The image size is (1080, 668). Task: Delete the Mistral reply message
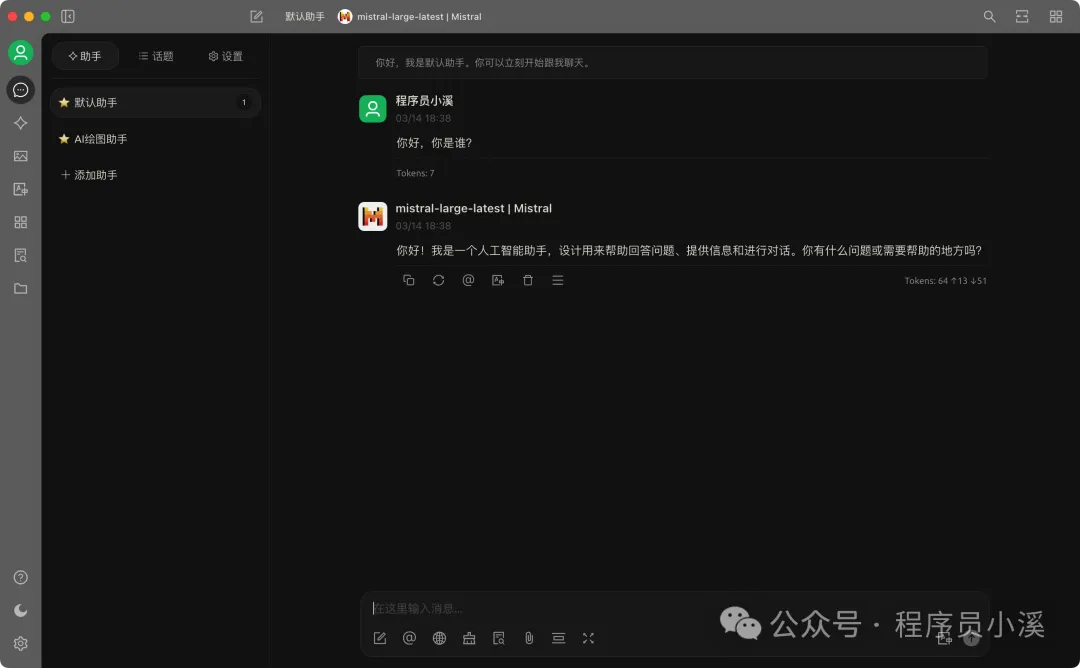coord(528,280)
